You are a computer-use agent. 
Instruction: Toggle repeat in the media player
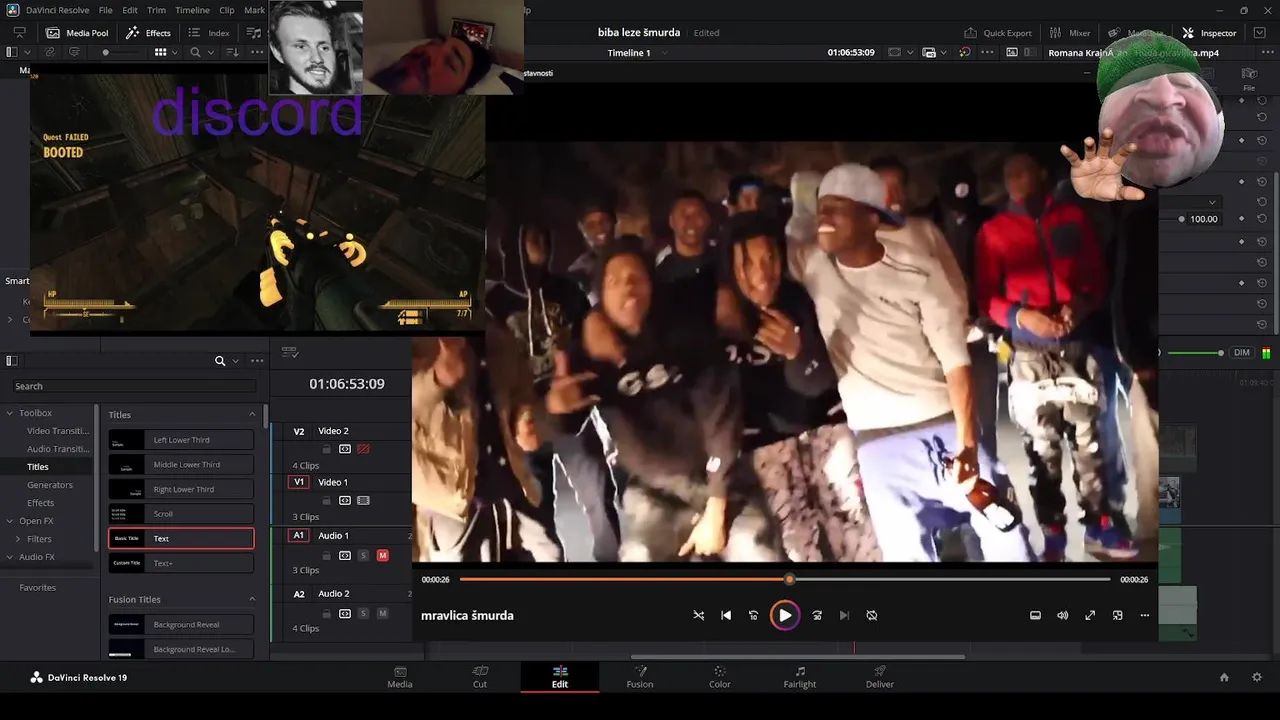click(x=872, y=615)
